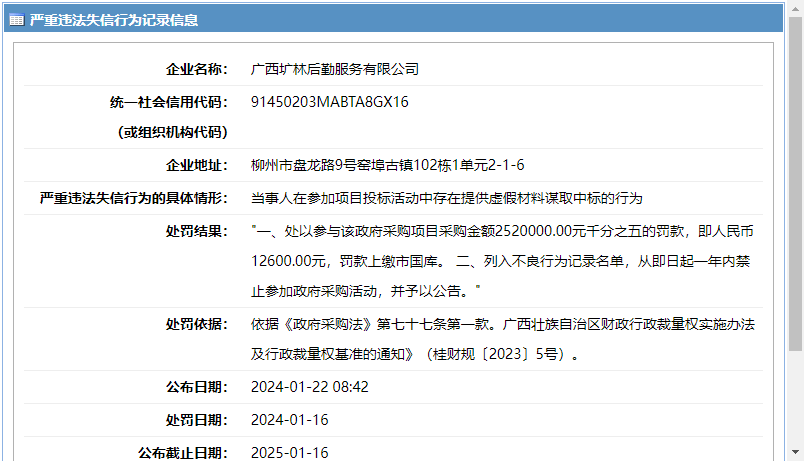
Task: Click the basis line citing 《政府采购法》第七十七条
Action: pyautogui.click(x=502, y=324)
